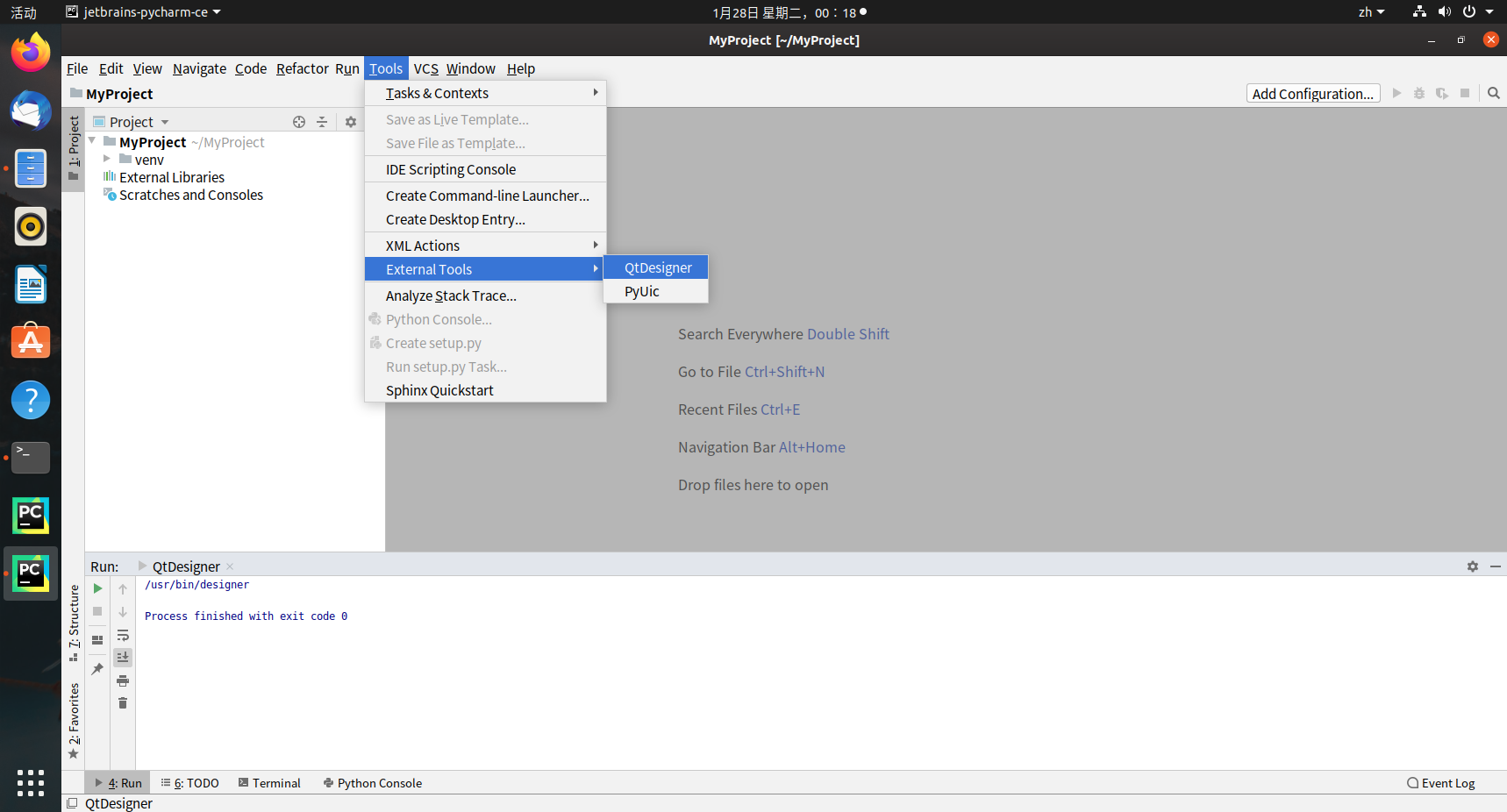1507x812 pixels.
Task: Expand XML Actions submenu
Action: tap(485, 246)
